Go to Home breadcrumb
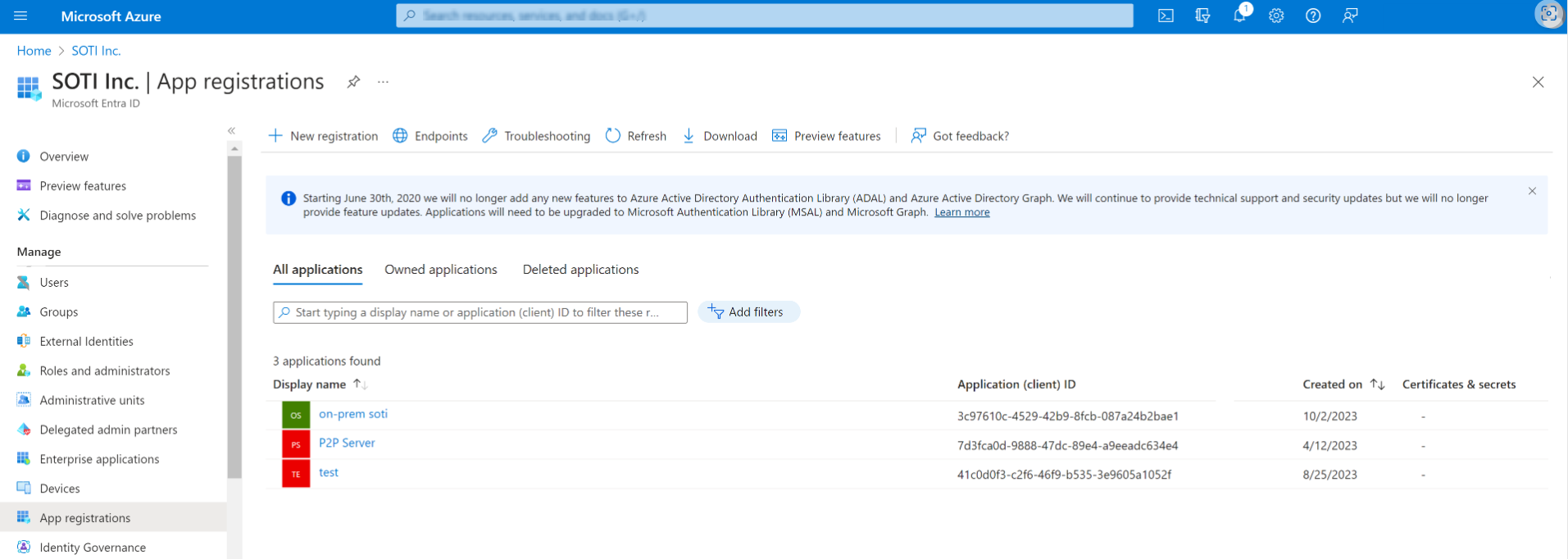 [34, 51]
